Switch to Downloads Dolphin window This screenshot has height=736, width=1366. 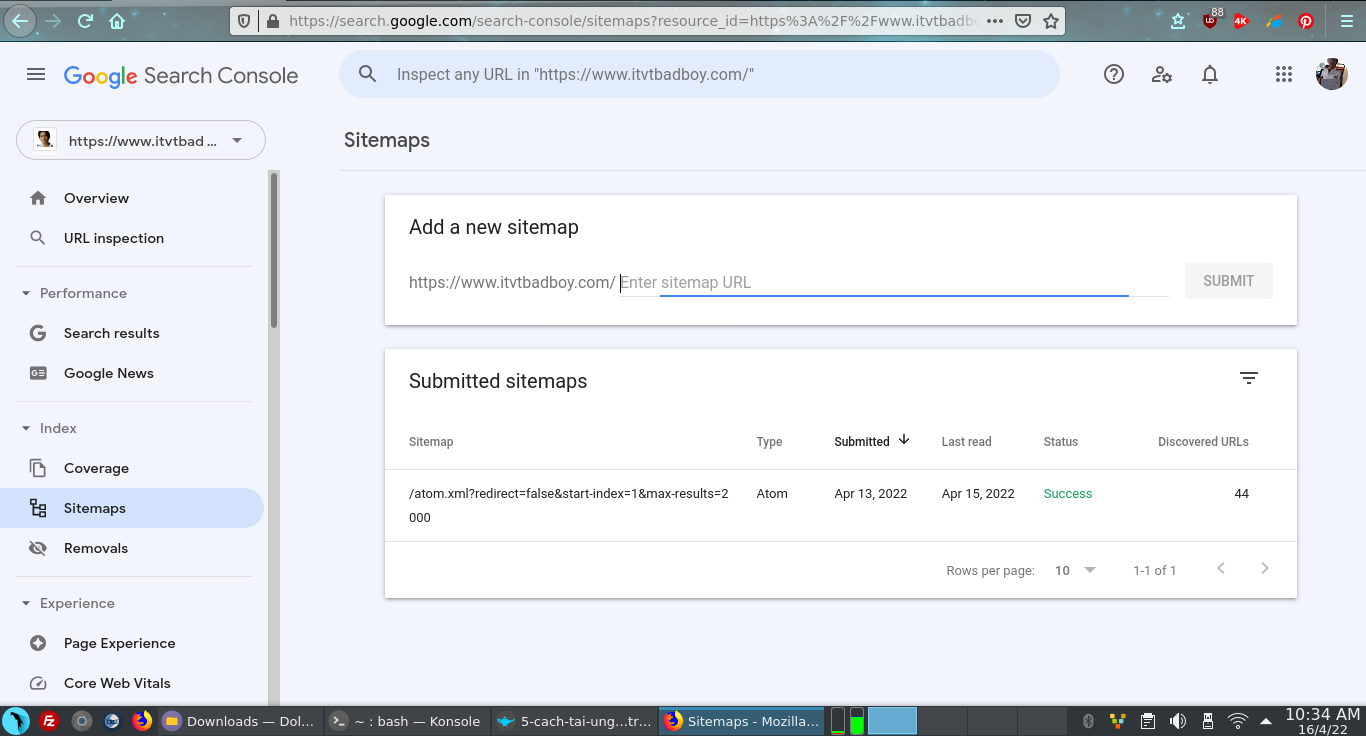click(x=240, y=720)
